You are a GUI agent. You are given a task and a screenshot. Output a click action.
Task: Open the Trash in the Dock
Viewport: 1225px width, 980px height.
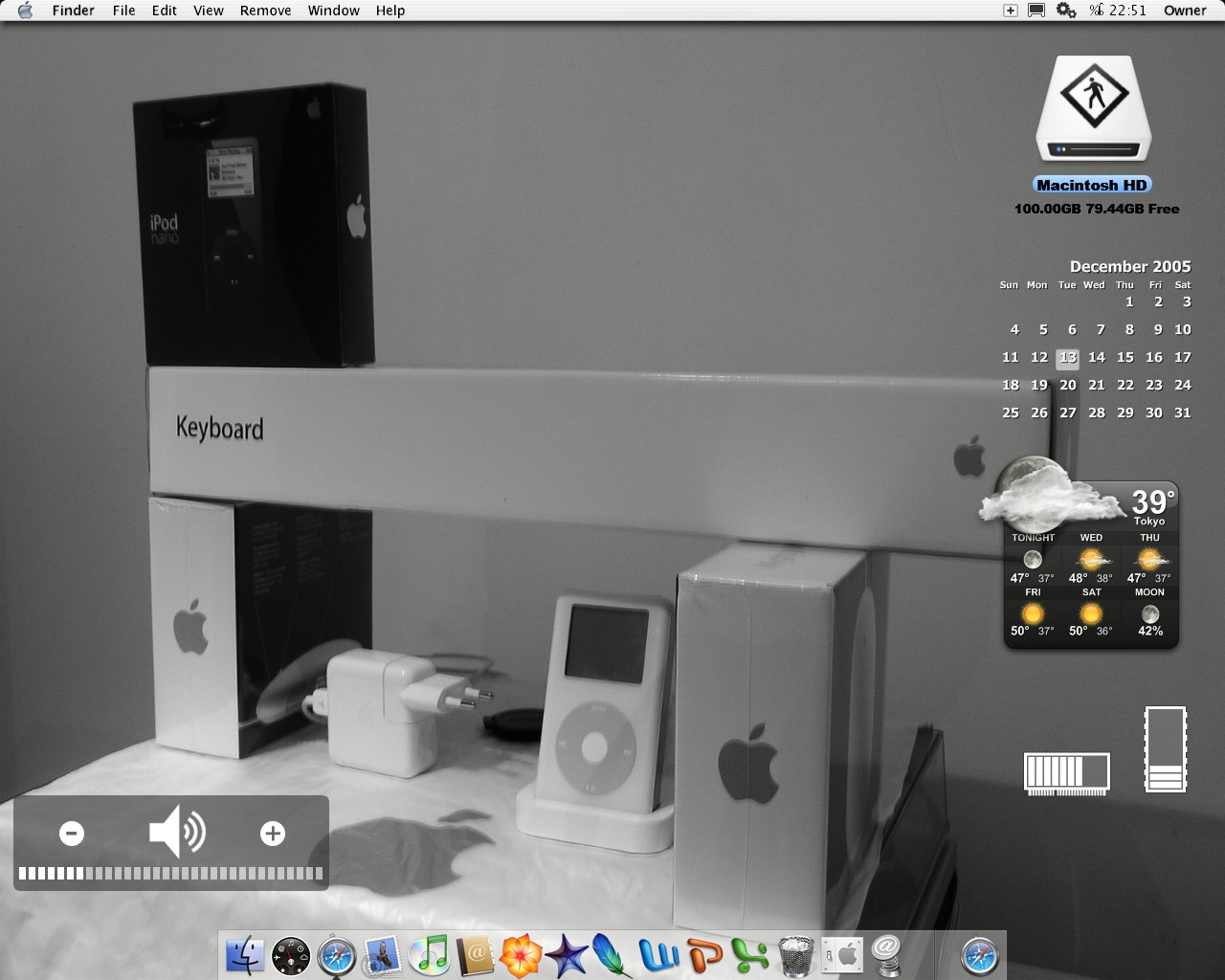[x=796, y=955]
